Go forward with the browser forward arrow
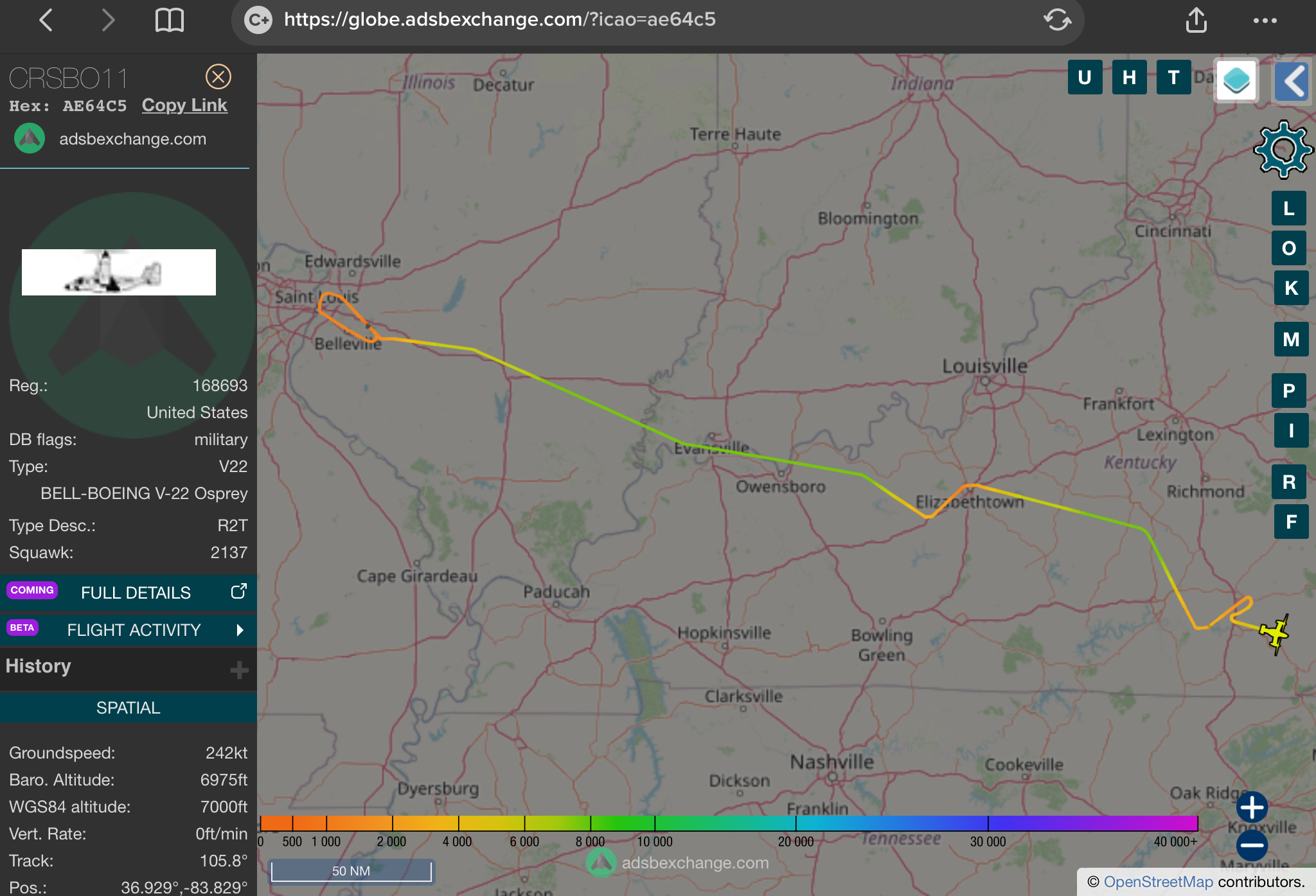1316x896 pixels. (x=108, y=20)
